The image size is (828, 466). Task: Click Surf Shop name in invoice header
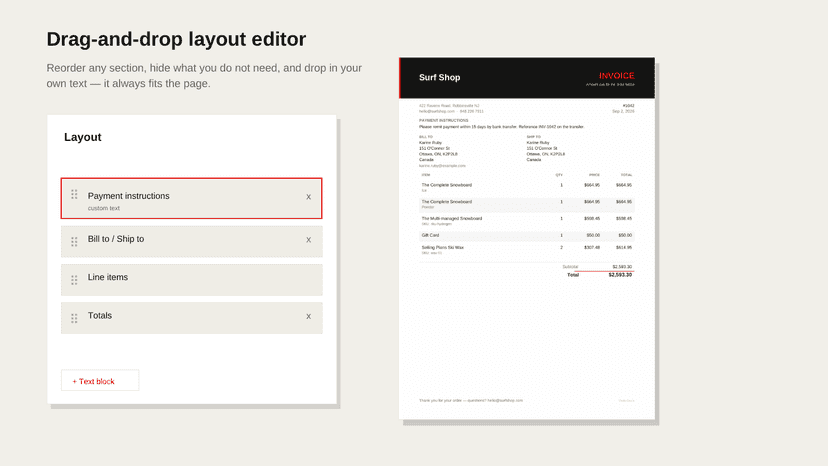tap(439, 78)
